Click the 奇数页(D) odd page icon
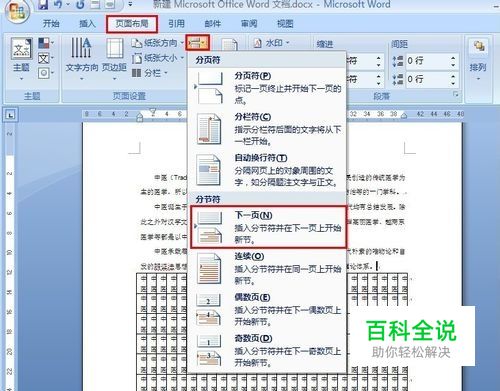This screenshot has height=391, width=500. point(209,351)
